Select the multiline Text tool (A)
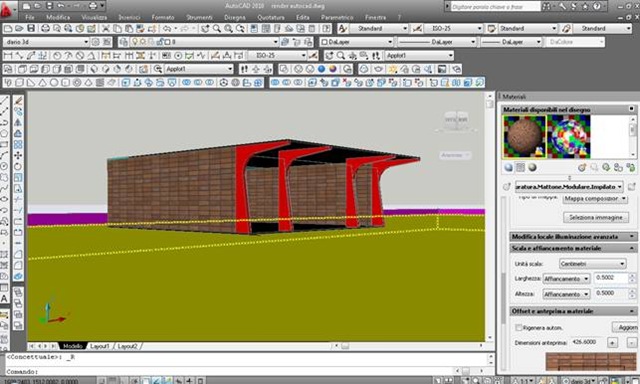 [x=4, y=299]
